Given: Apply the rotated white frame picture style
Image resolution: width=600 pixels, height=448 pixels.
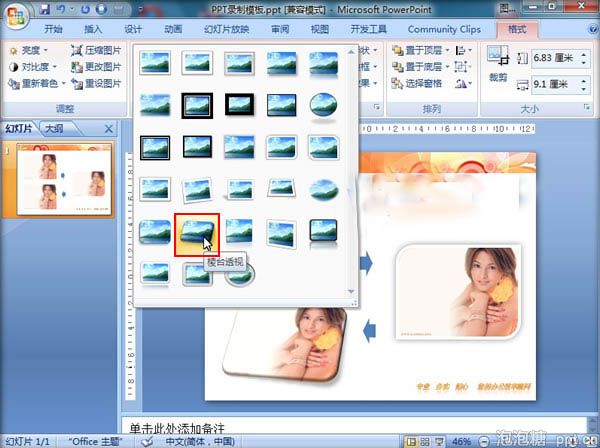Looking at the screenshot, I should [197, 190].
